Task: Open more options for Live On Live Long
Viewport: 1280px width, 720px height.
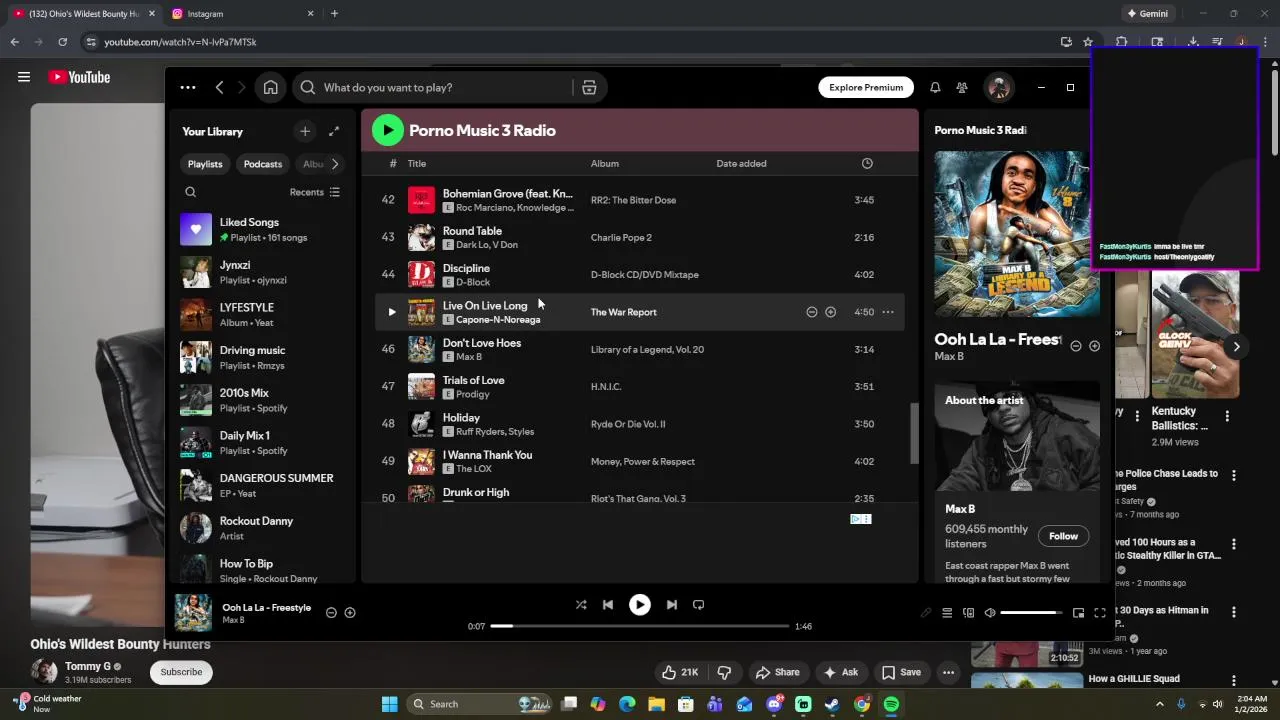Action: click(887, 312)
